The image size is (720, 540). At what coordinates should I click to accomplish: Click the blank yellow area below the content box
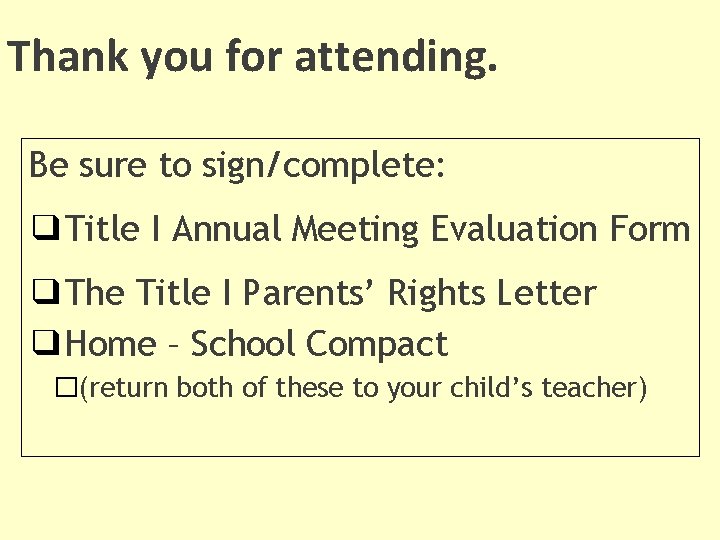(360, 500)
